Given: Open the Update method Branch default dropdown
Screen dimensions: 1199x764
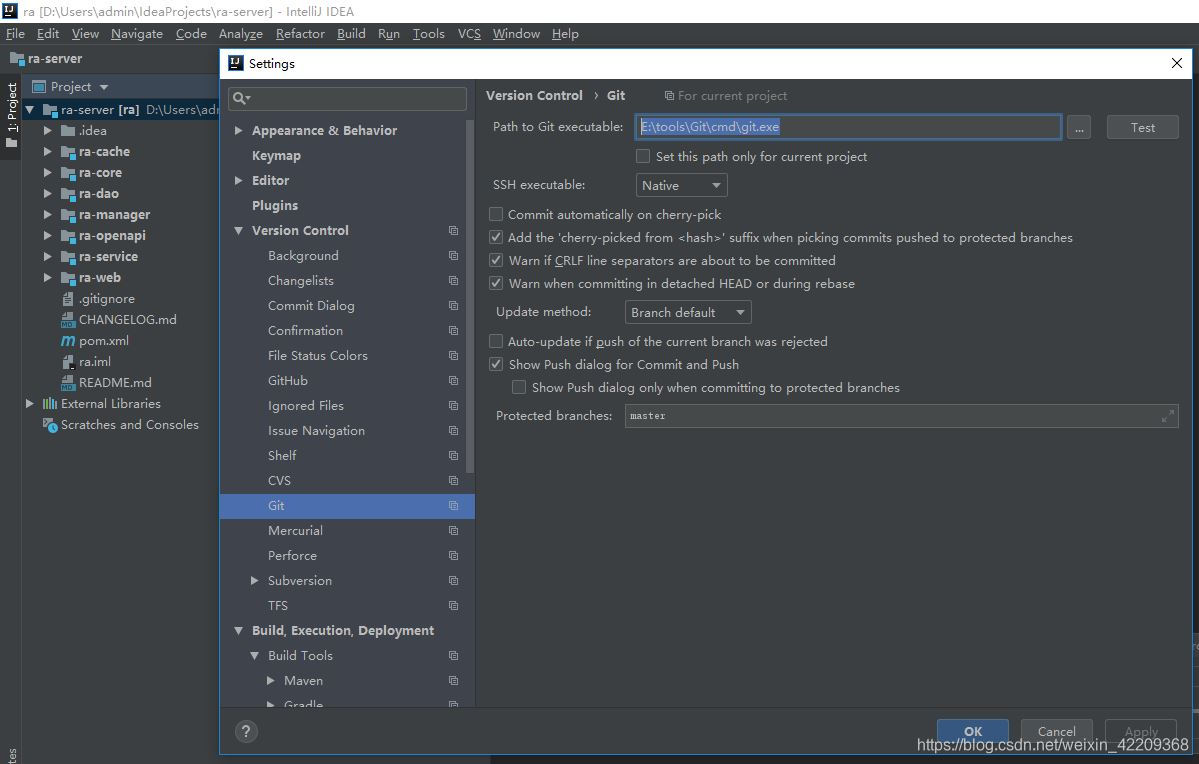Looking at the screenshot, I should [688, 312].
